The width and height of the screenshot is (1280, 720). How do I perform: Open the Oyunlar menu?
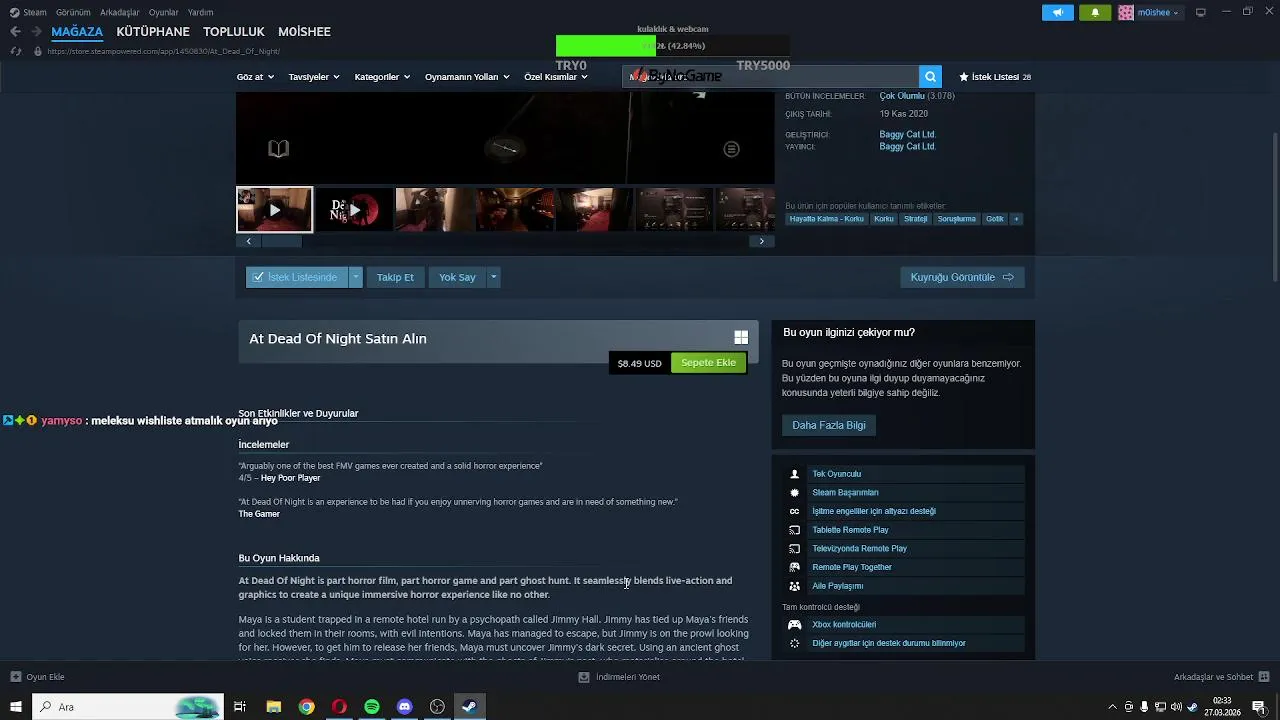tap(164, 12)
